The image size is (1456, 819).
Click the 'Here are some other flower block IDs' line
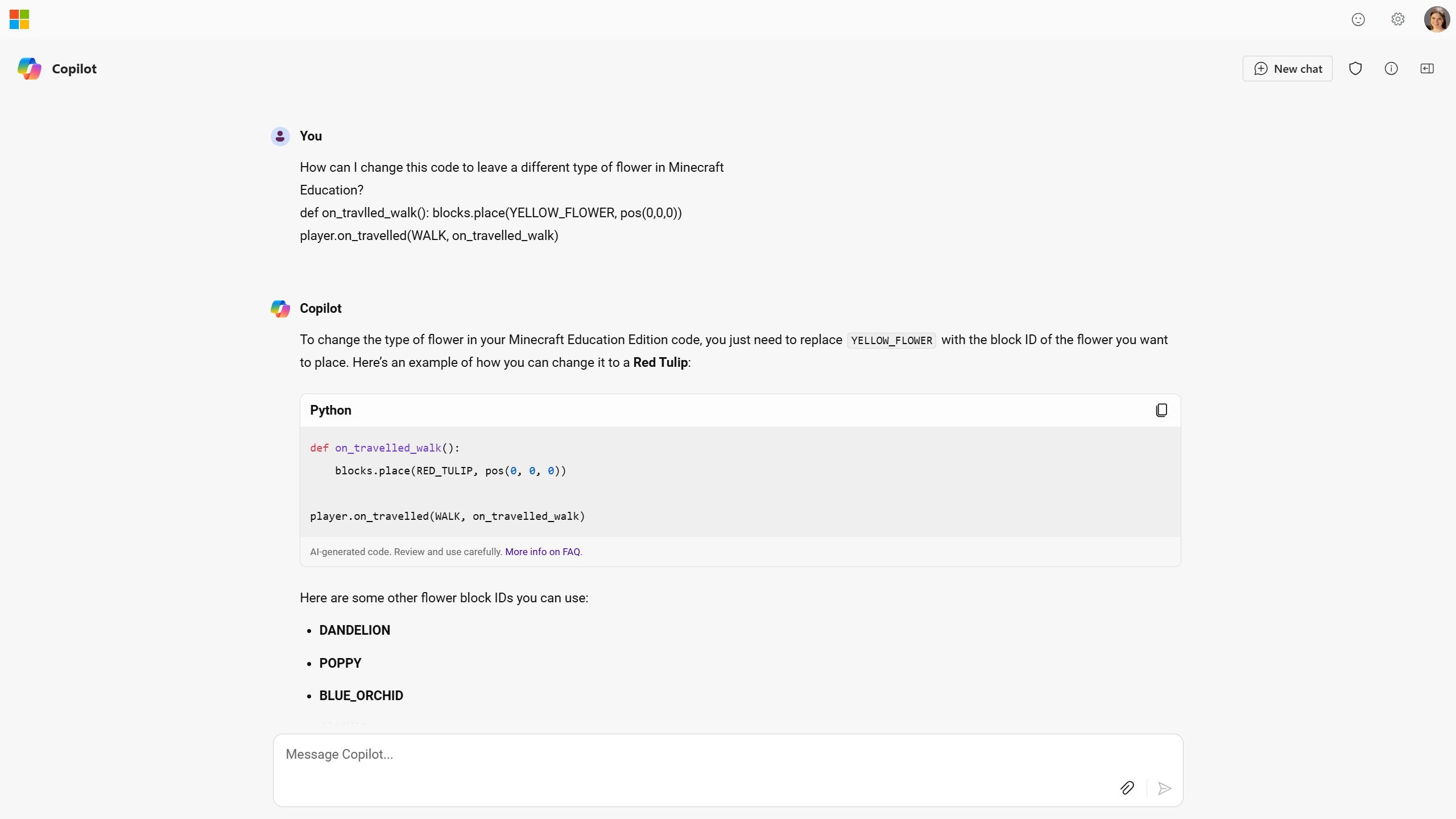tap(444, 598)
